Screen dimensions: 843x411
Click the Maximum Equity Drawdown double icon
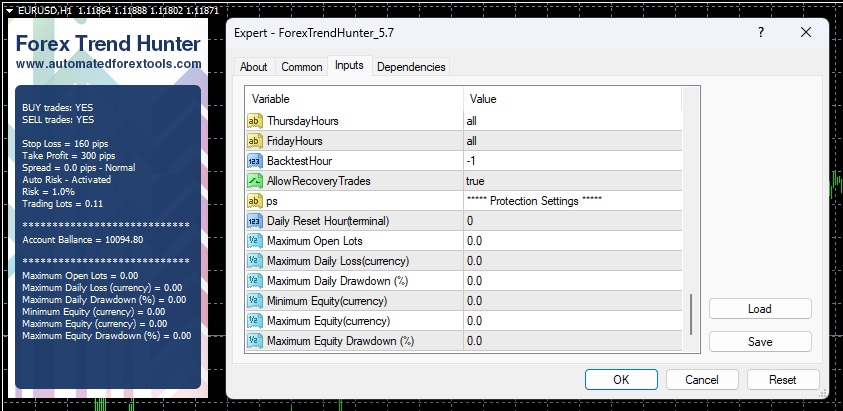click(255, 341)
